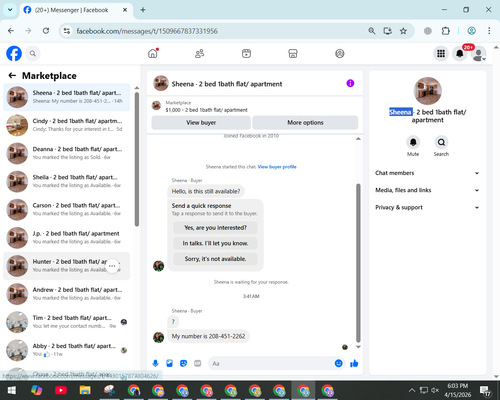
Task: Click the Sheena profile thumbnail in right panel
Action: click(x=428, y=91)
